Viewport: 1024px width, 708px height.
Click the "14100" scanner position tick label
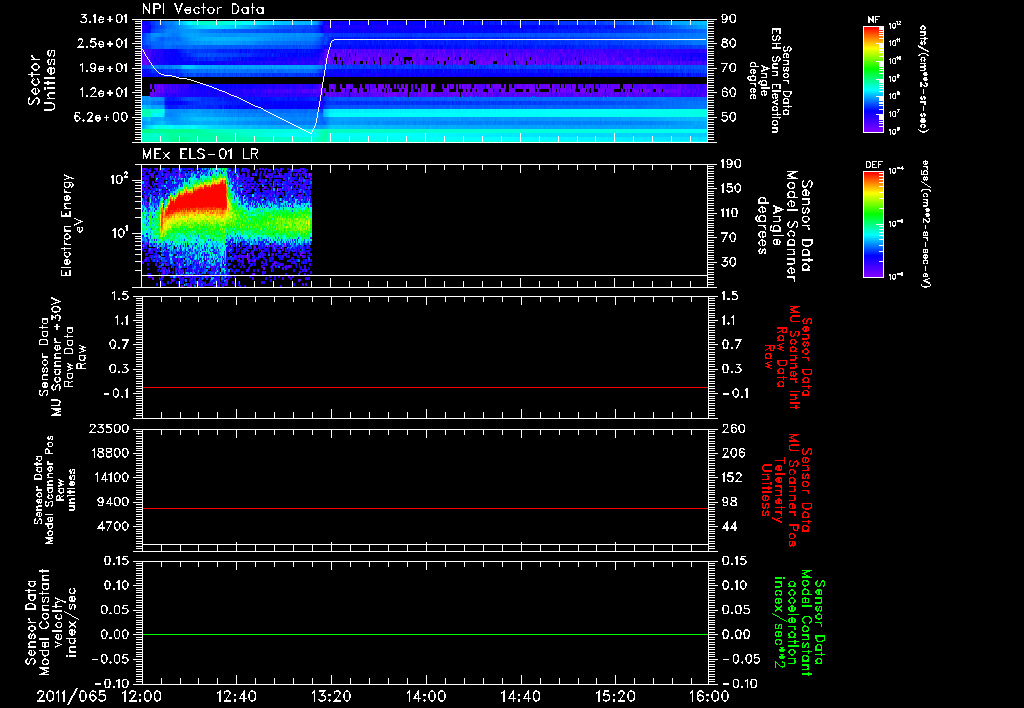tap(109, 477)
